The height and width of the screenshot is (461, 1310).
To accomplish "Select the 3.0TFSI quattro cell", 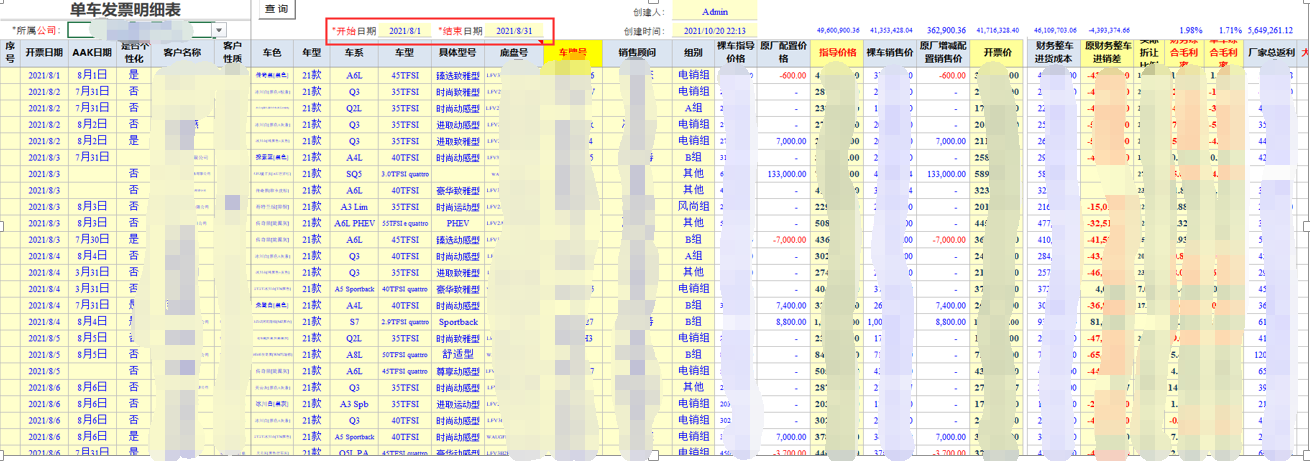I will [405, 173].
